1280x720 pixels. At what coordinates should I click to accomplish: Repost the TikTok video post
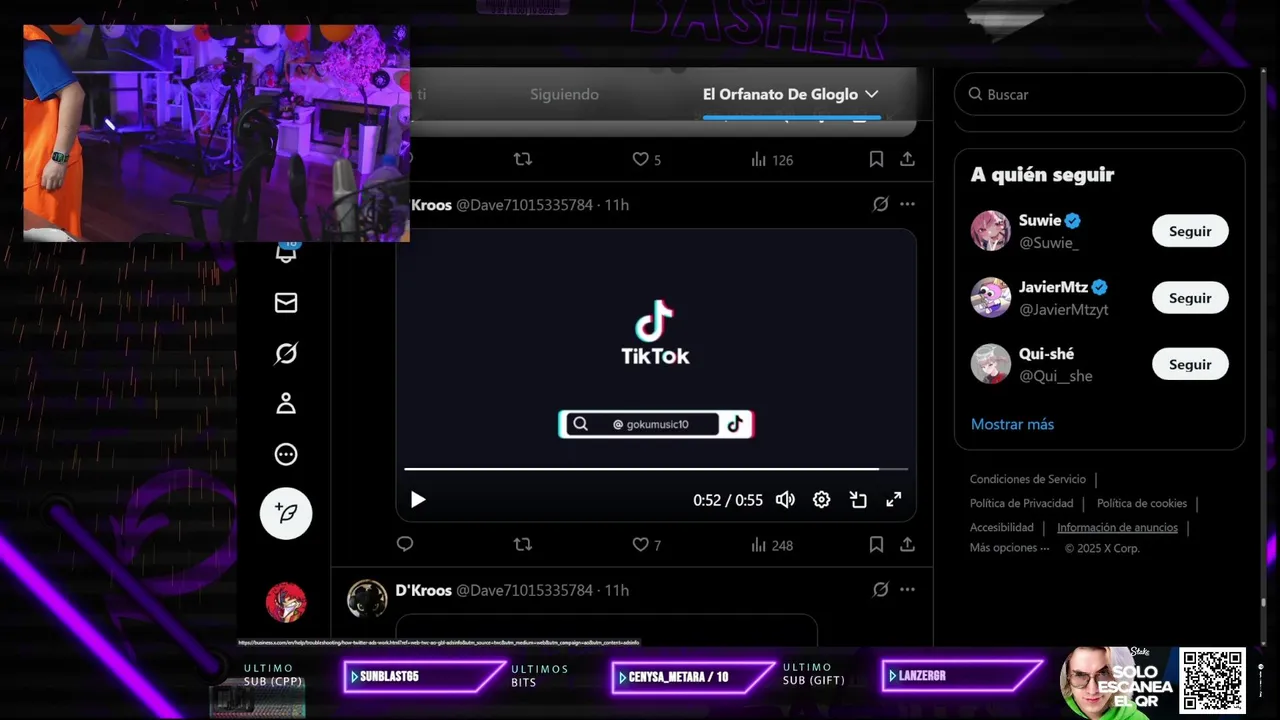[522, 545]
